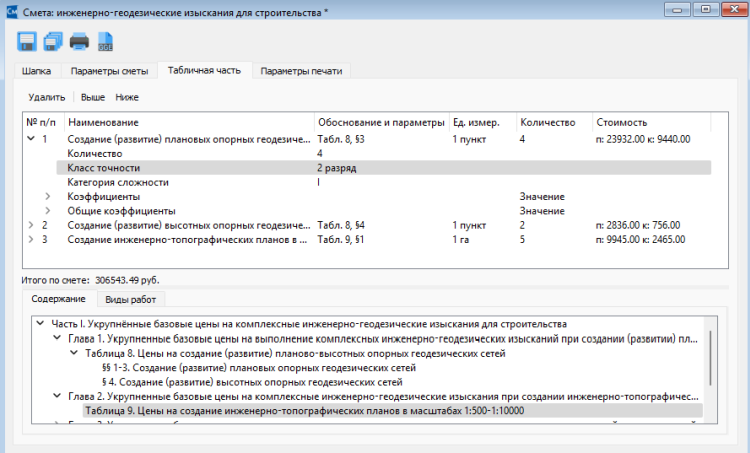This screenshot has width=750, height=453.
Task: Click the Print icon
Action: (x=79, y=42)
